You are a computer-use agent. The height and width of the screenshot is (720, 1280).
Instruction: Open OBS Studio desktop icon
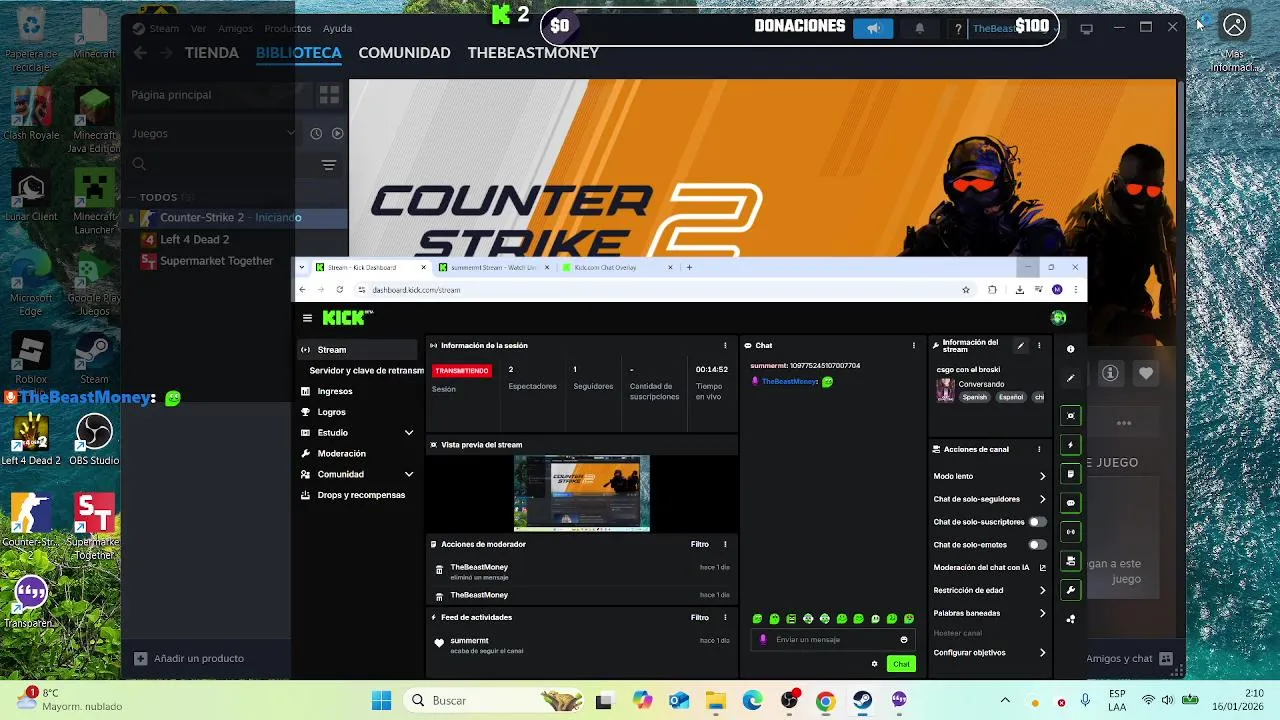[94, 440]
